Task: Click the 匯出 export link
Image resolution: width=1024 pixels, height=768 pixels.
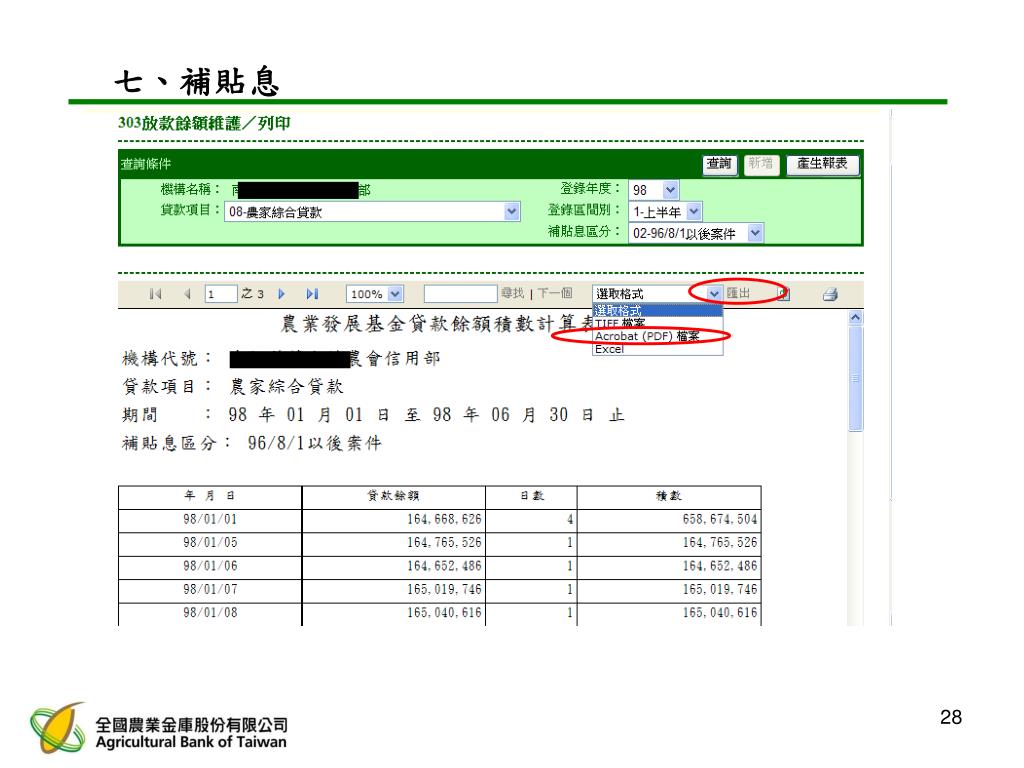Action: click(739, 293)
